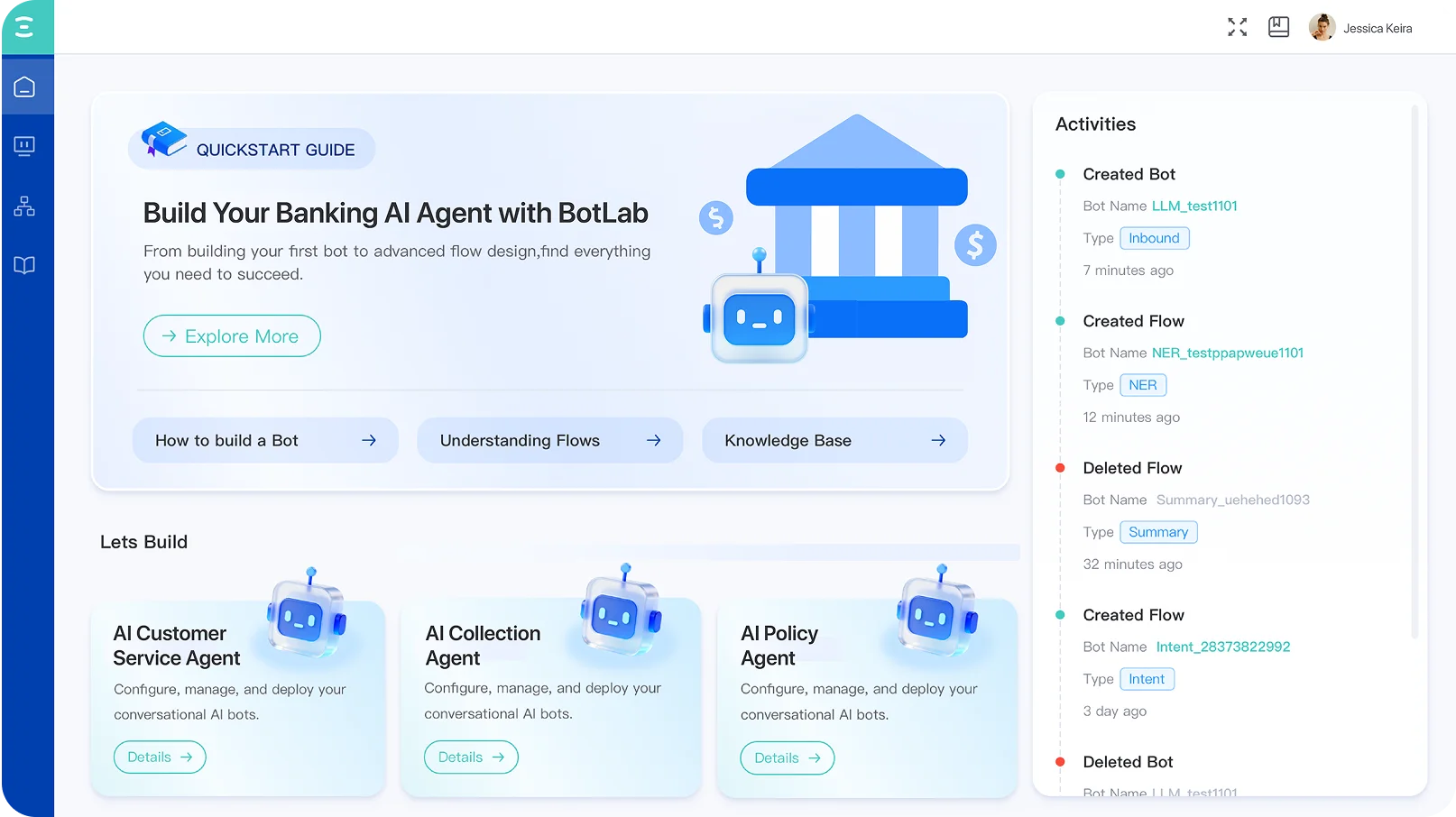Click the home icon in sidebar
1456x817 pixels.
[x=25, y=87]
